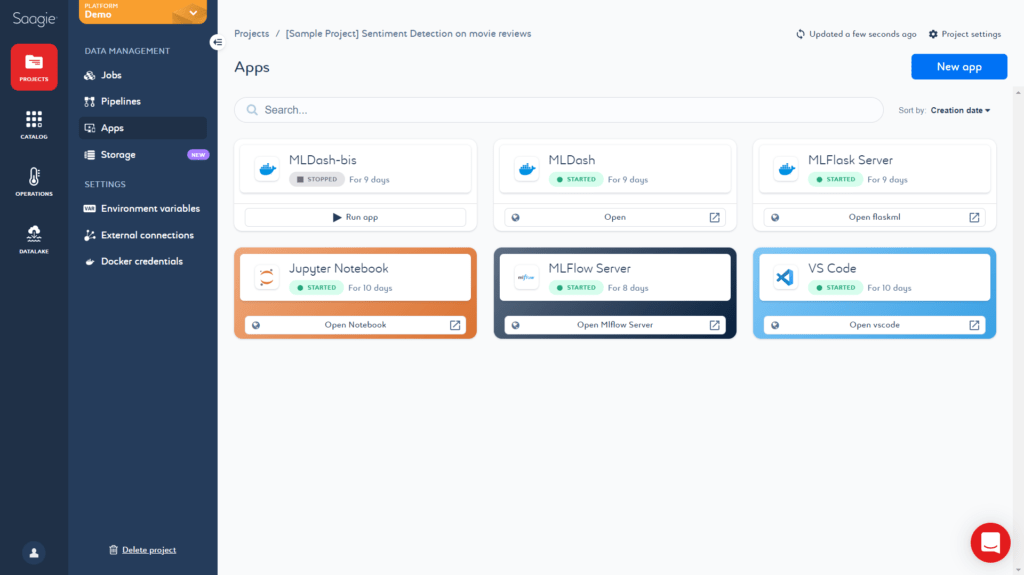
Task: Open External connections settings
Action: (143, 235)
